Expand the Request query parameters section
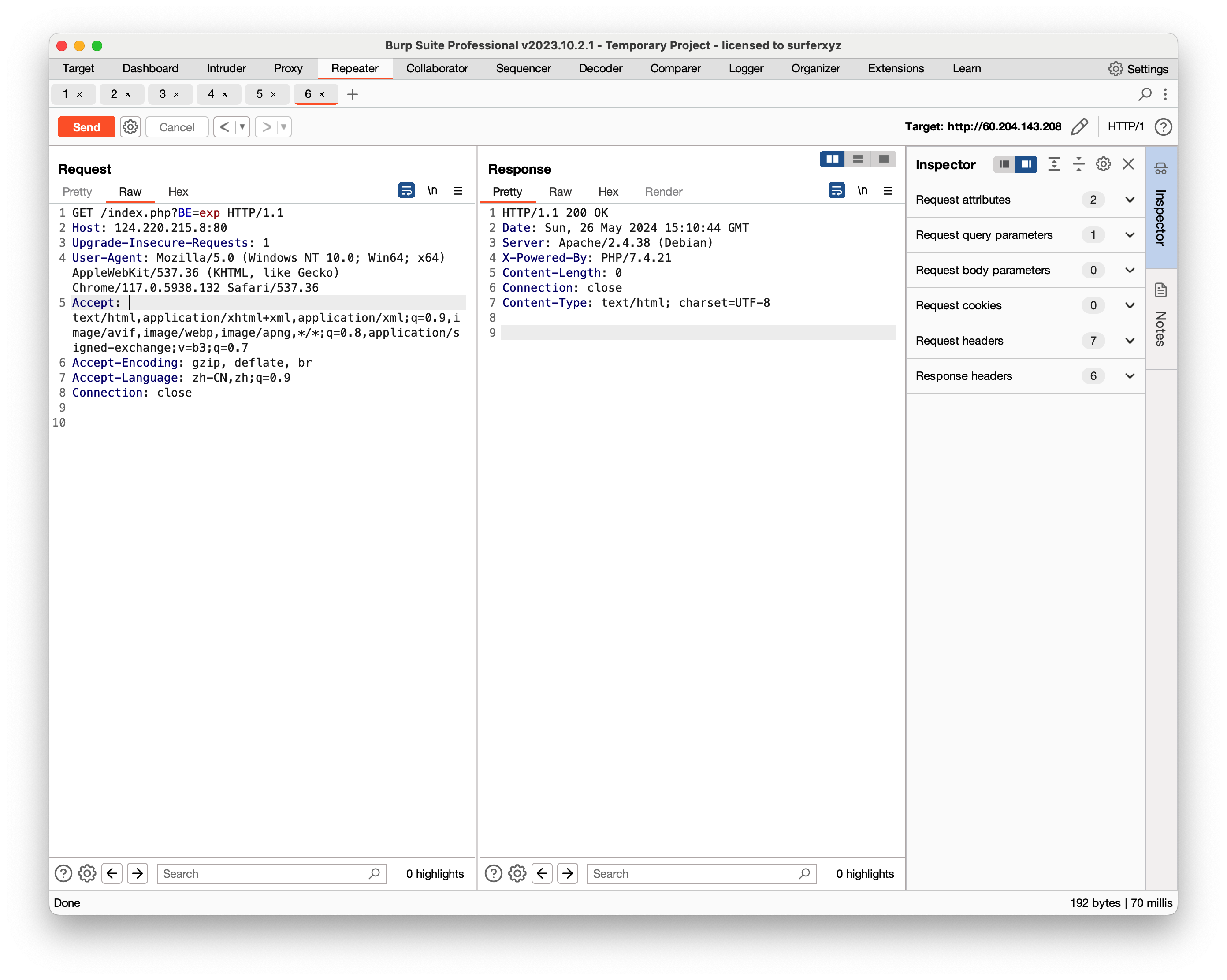This screenshot has height=980, width=1227. pyautogui.click(x=1130, y=235)
